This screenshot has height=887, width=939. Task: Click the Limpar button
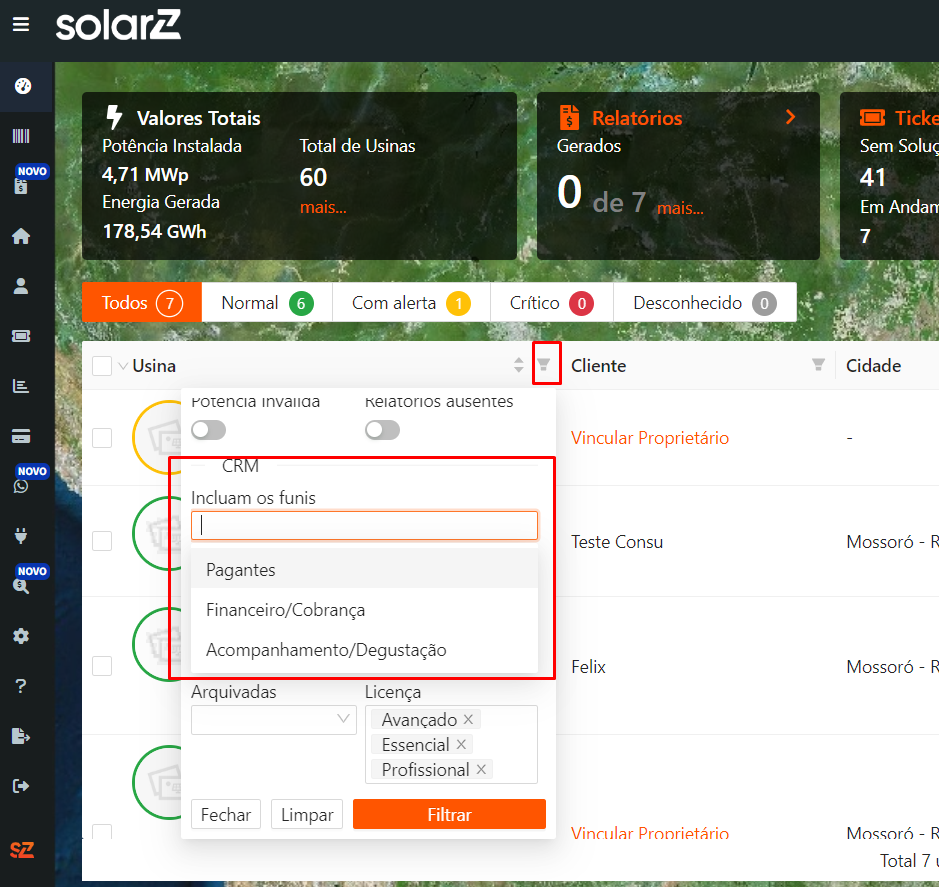307,815
